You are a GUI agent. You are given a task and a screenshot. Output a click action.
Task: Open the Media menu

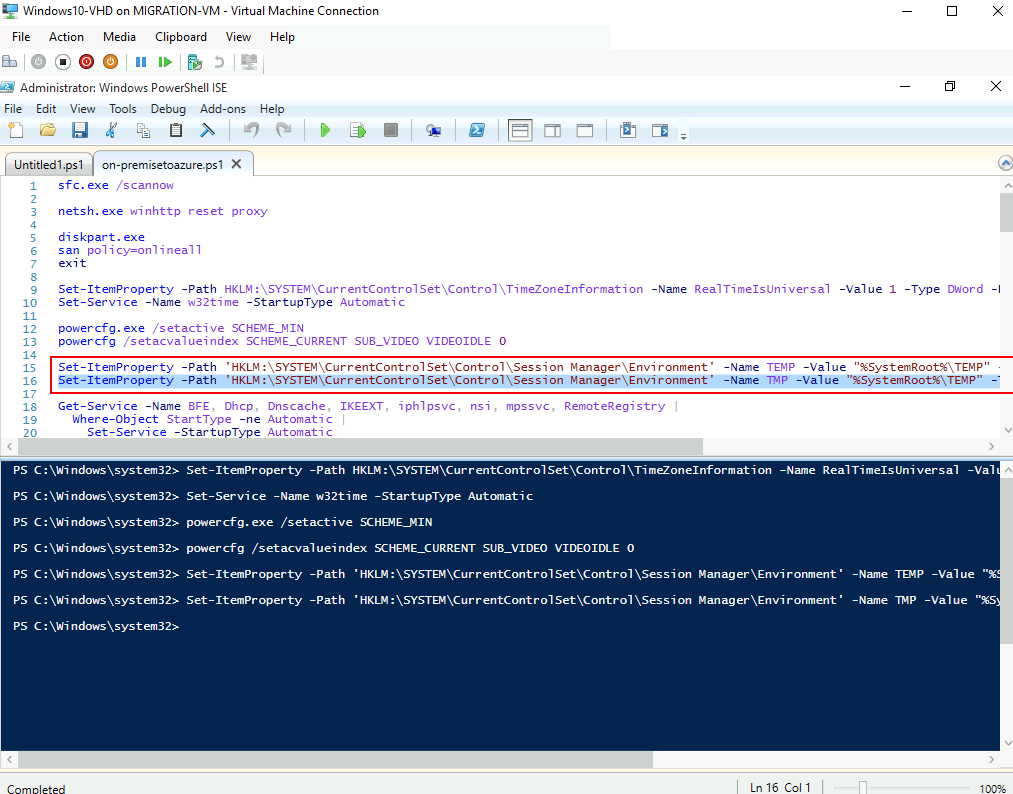click(120, 37)
